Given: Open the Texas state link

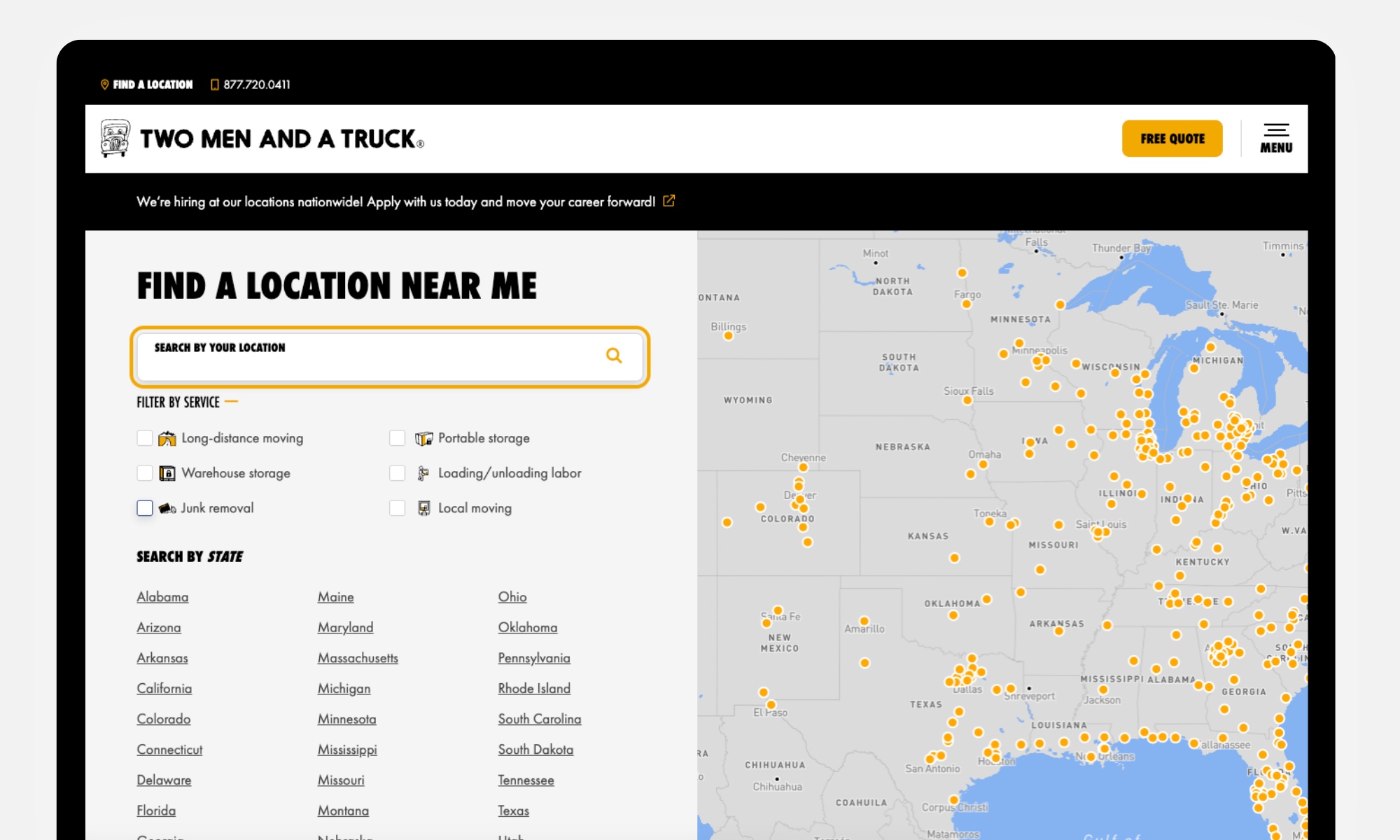Looking at the screenshot, I should (x=513, y=811).
